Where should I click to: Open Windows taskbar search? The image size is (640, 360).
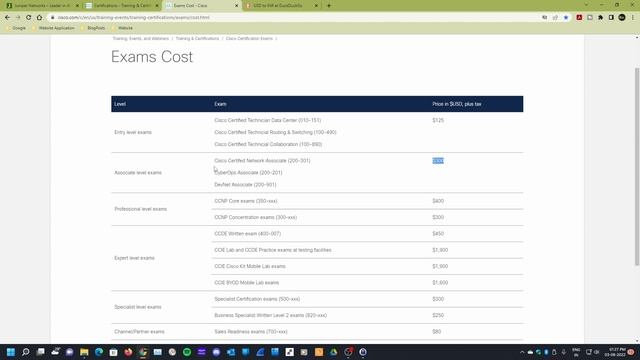tap(26, 352)
